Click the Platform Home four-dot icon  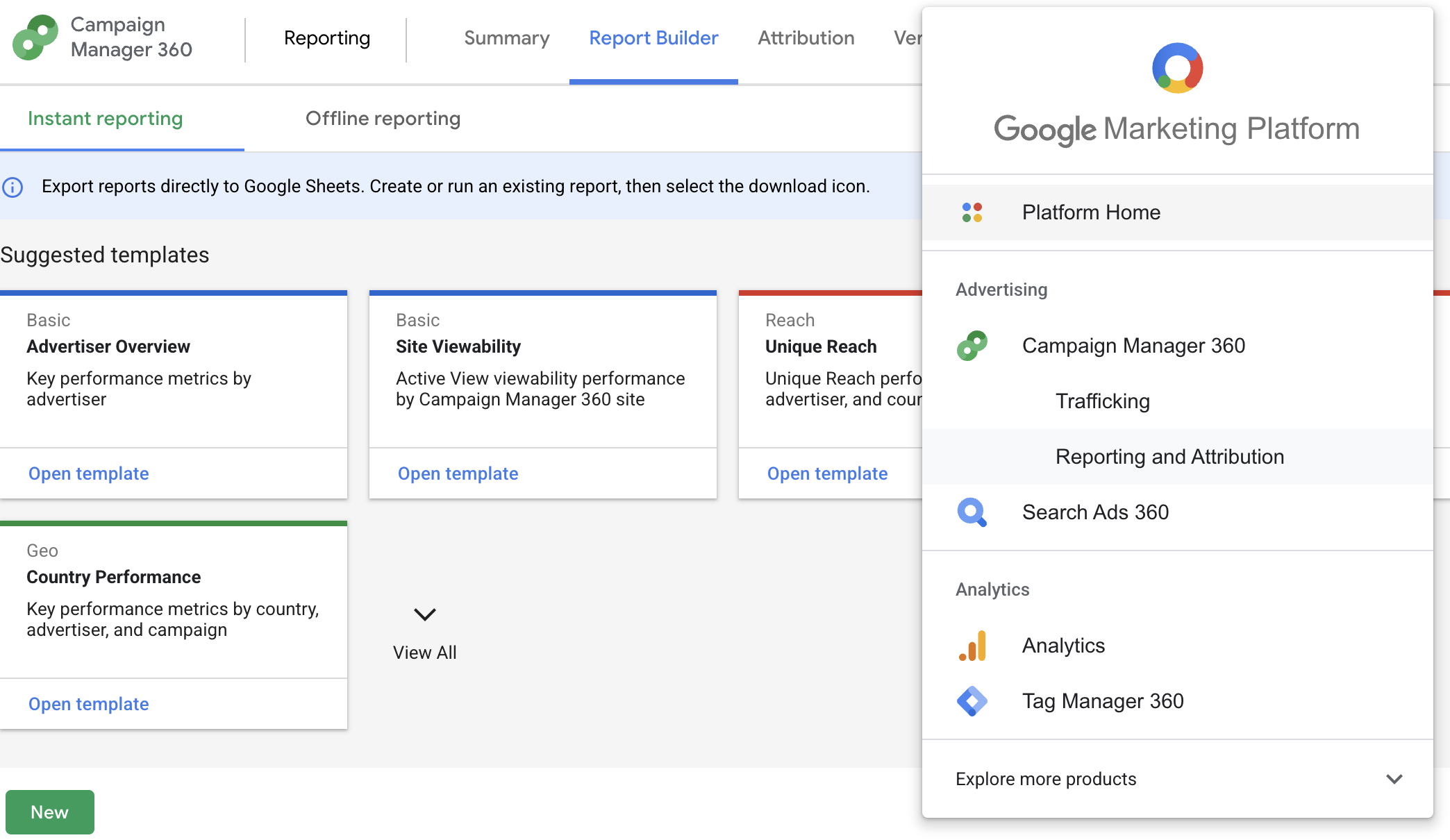tap(972, 212)
